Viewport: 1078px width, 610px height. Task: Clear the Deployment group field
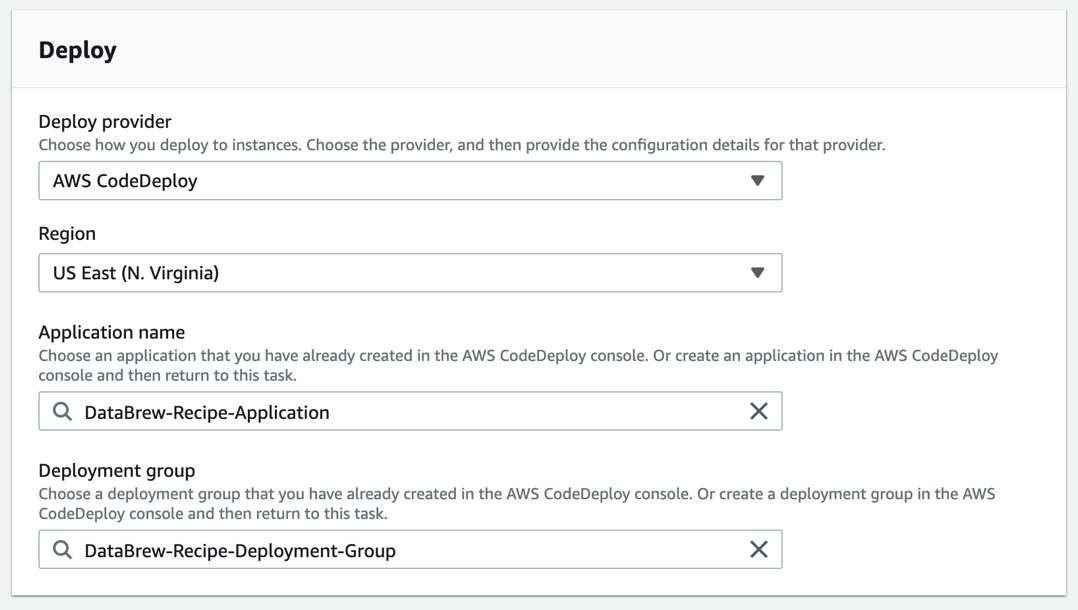tap(759, 550)
